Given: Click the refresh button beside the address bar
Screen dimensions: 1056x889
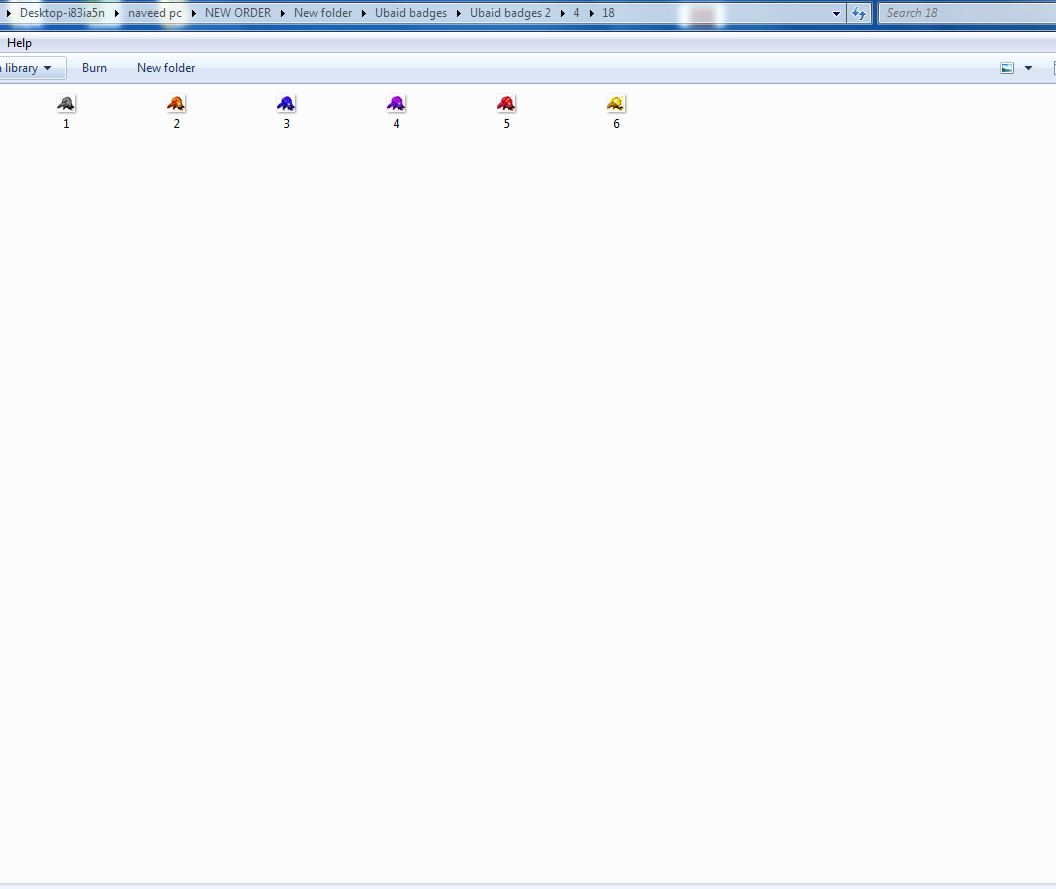Looking at the screenshot, I should (859, 13).
